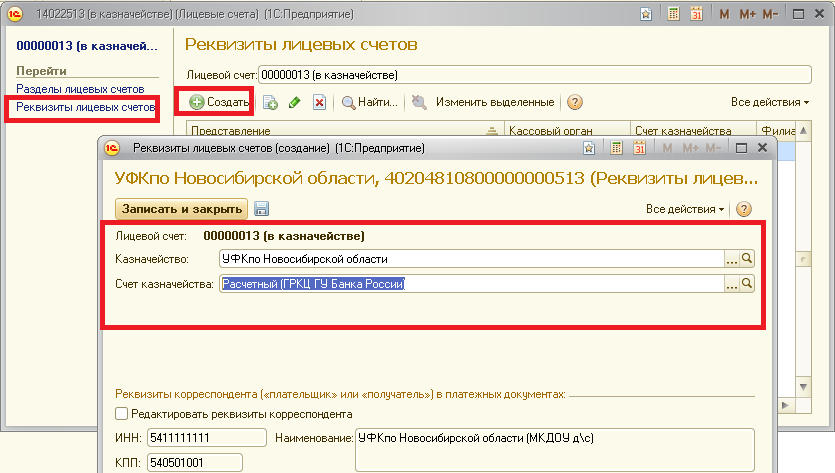
Task: Click Счет казначейства column header
Action: (693, 129)
